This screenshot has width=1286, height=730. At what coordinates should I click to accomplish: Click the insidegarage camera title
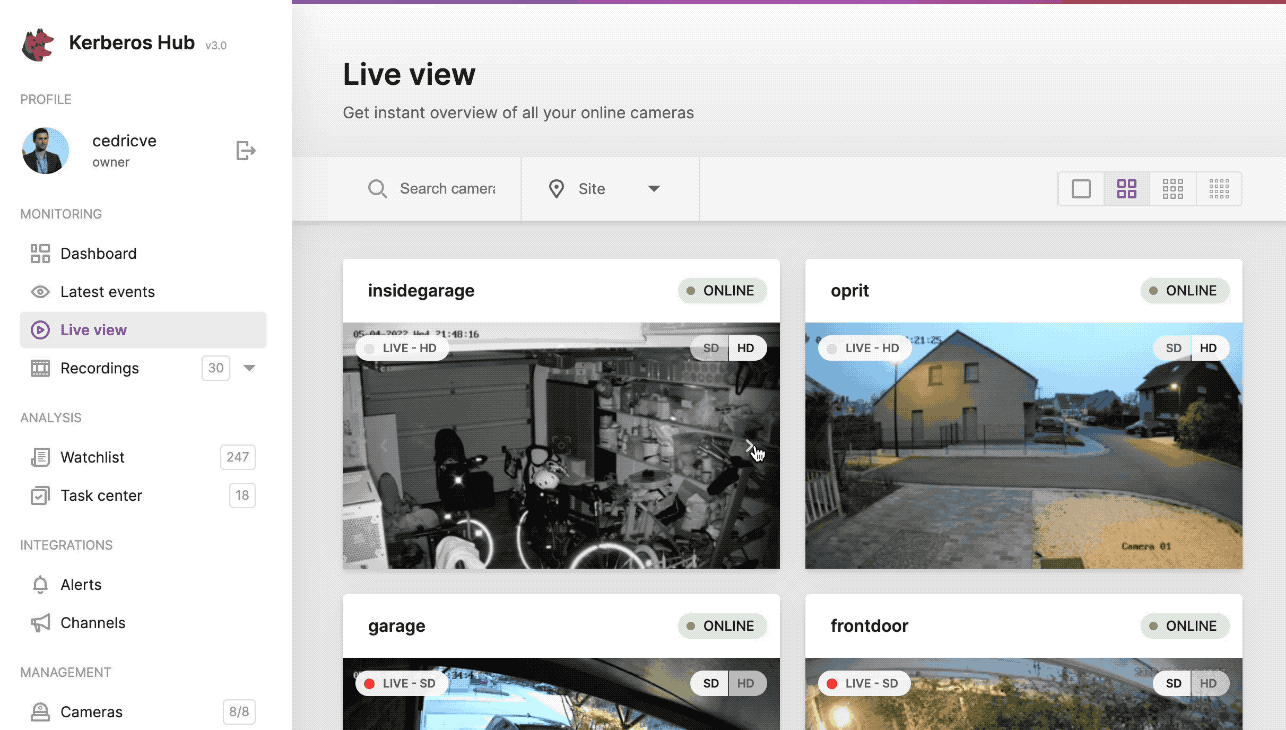pyautogui.click(x=421, y=291)
